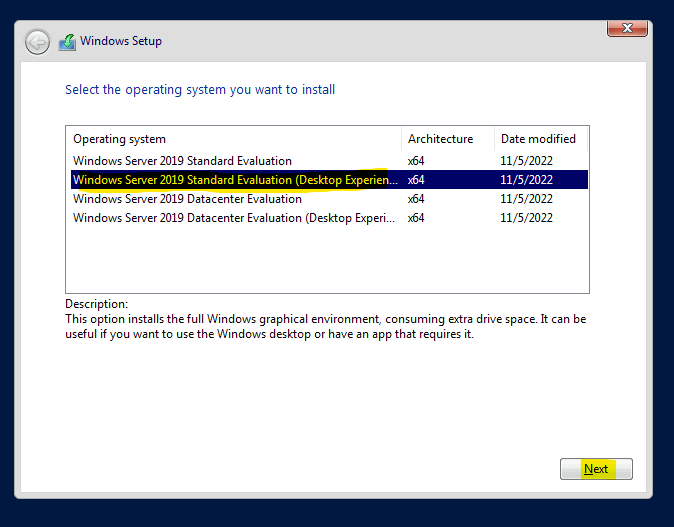Click 11/5/2022 in Datacenter Evaluation core row
The image size is (674, 527).
point(526,199)
